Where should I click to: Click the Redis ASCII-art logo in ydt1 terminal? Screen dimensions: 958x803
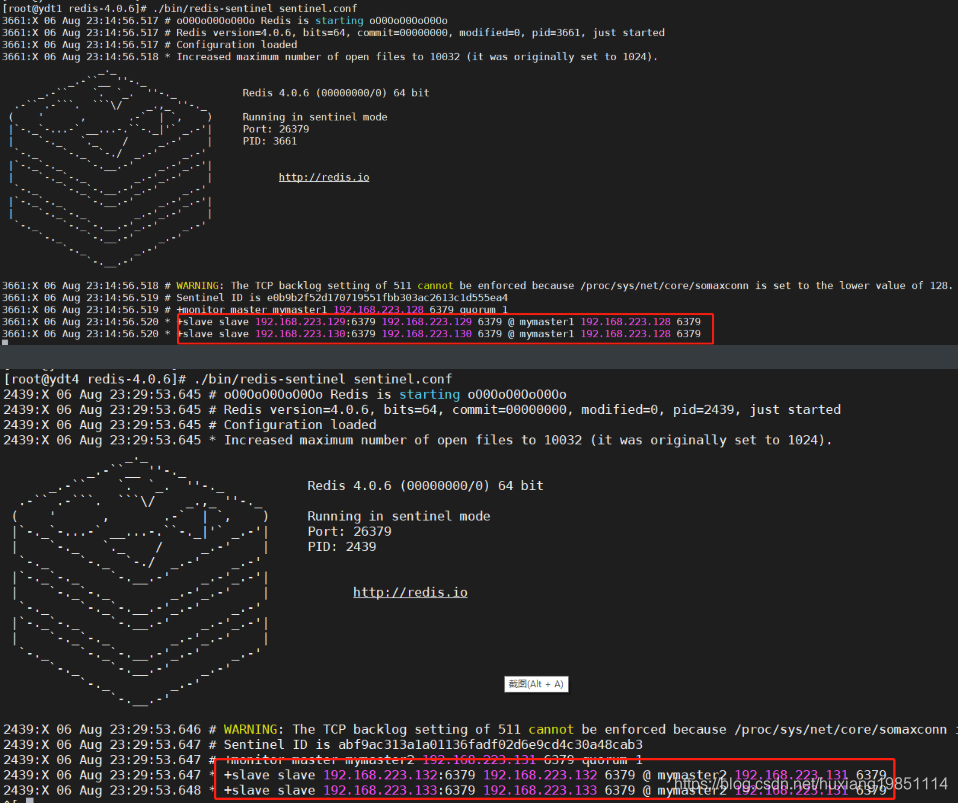(x=111, y=169)
